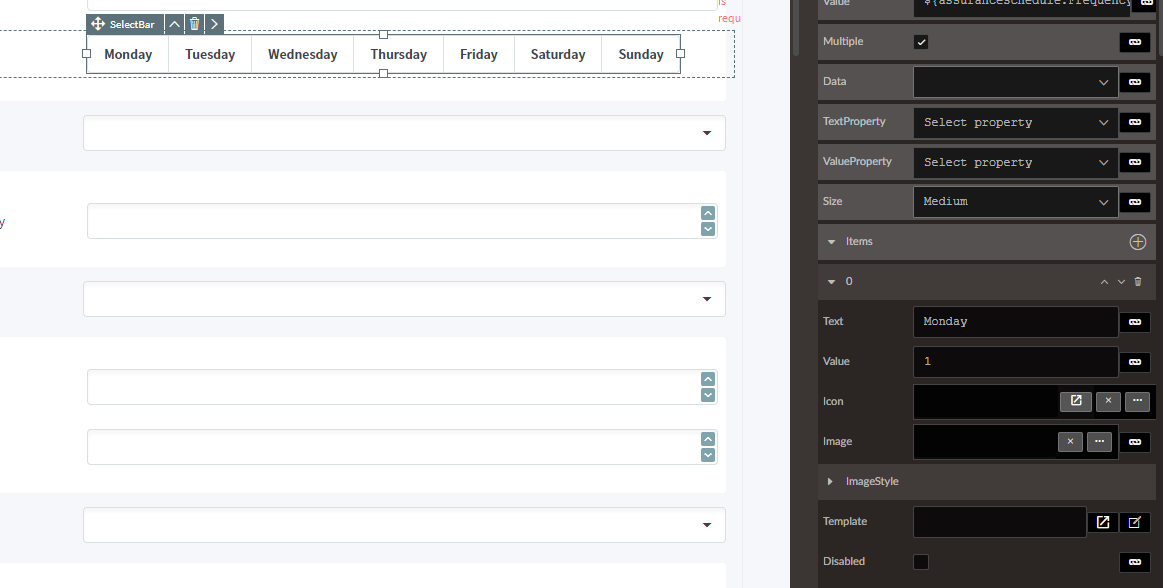Select parent with SelectBar up arrow

click(x=174, y=24)
